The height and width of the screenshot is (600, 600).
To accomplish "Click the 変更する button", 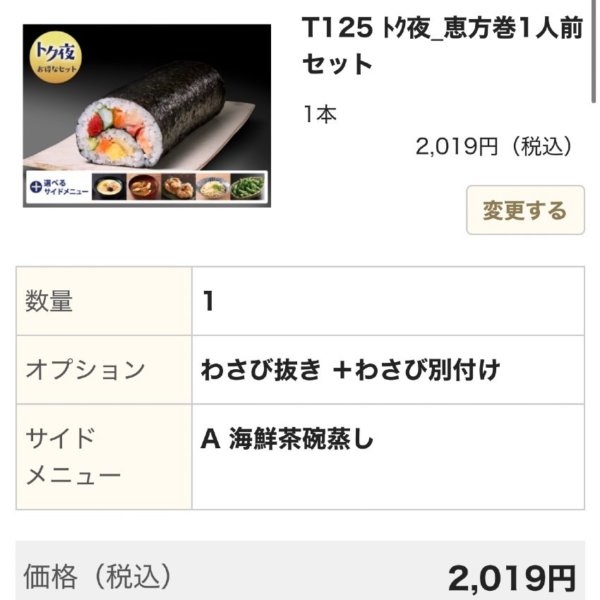I will (x=524, y=210).
